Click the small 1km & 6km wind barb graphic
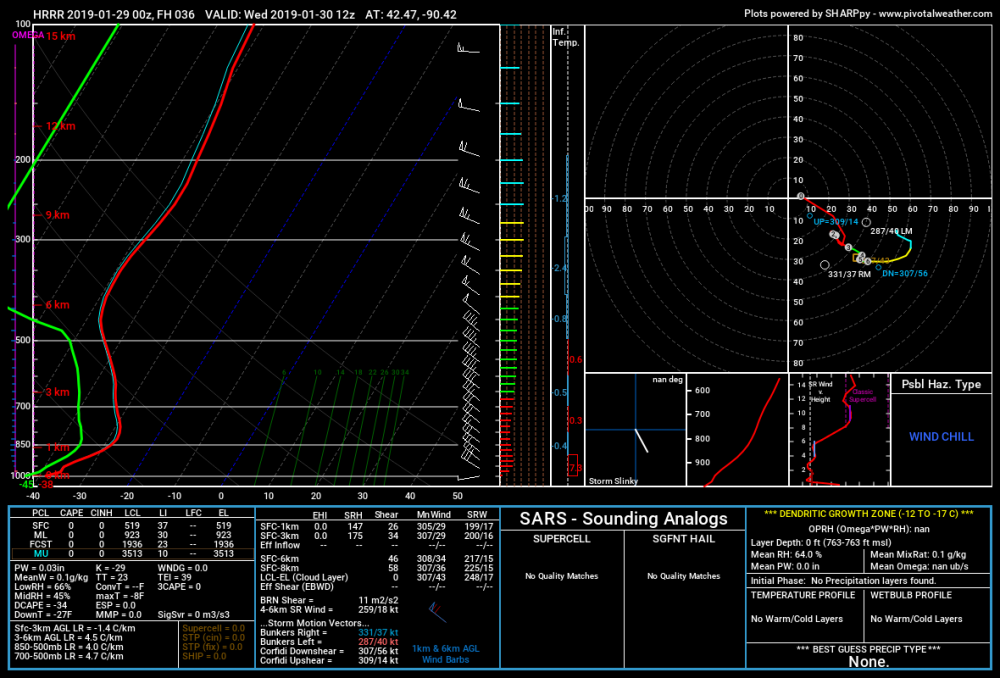The image size is (1000, 678). pyautogui.click(x=437, y=612)
